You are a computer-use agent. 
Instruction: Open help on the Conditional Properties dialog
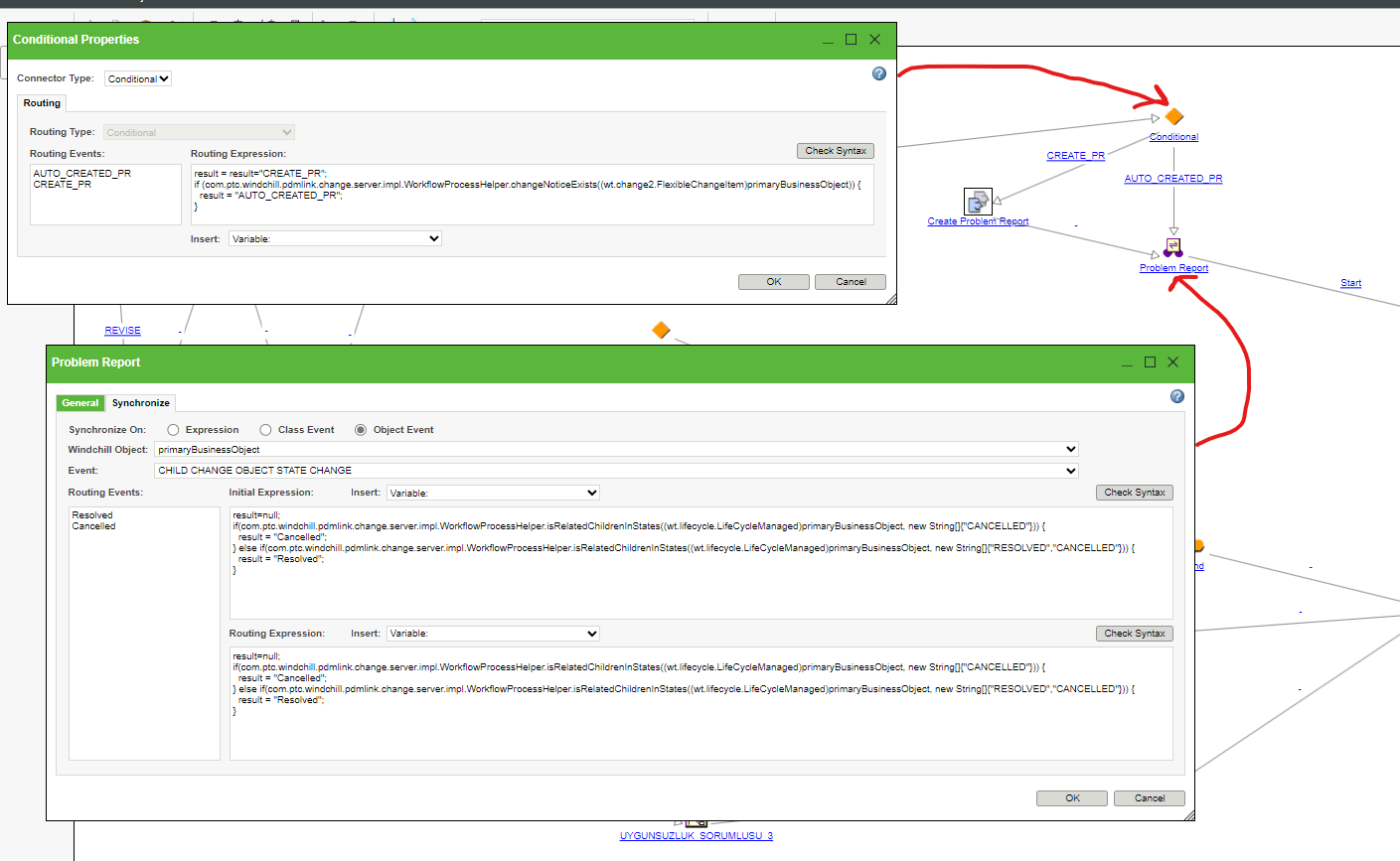coord(878,73)
